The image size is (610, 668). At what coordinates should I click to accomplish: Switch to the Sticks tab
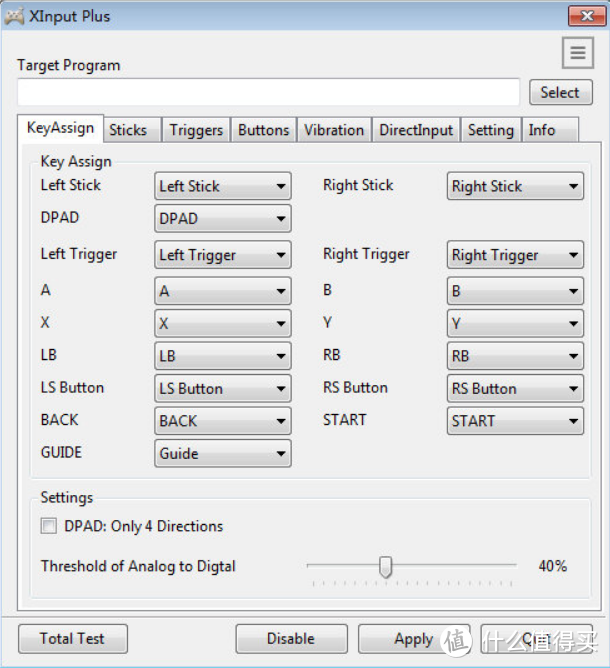(128, 130)
